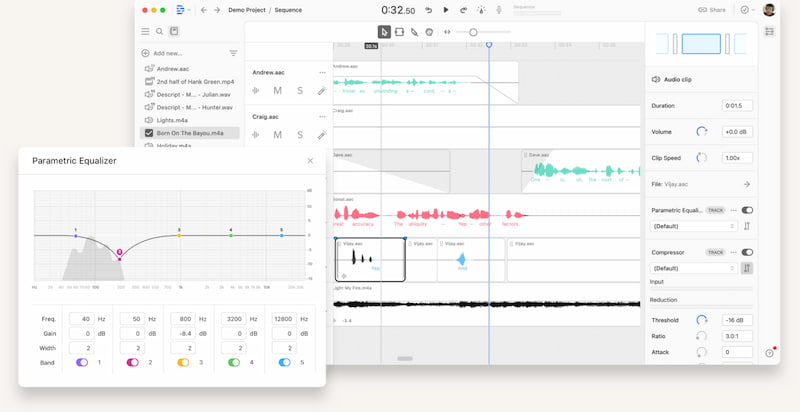Choose the range selection tool

[x=399, y=32]
